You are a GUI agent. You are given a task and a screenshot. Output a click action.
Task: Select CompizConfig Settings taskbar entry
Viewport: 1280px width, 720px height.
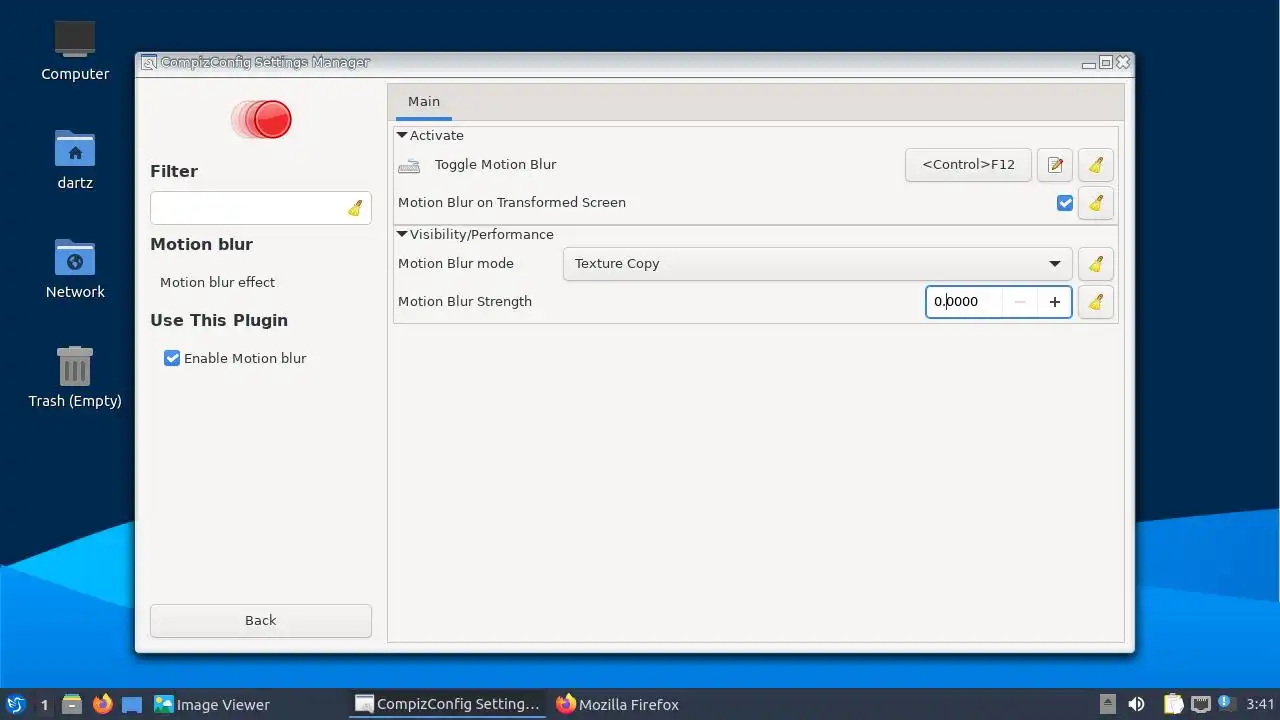pos(448,704)
